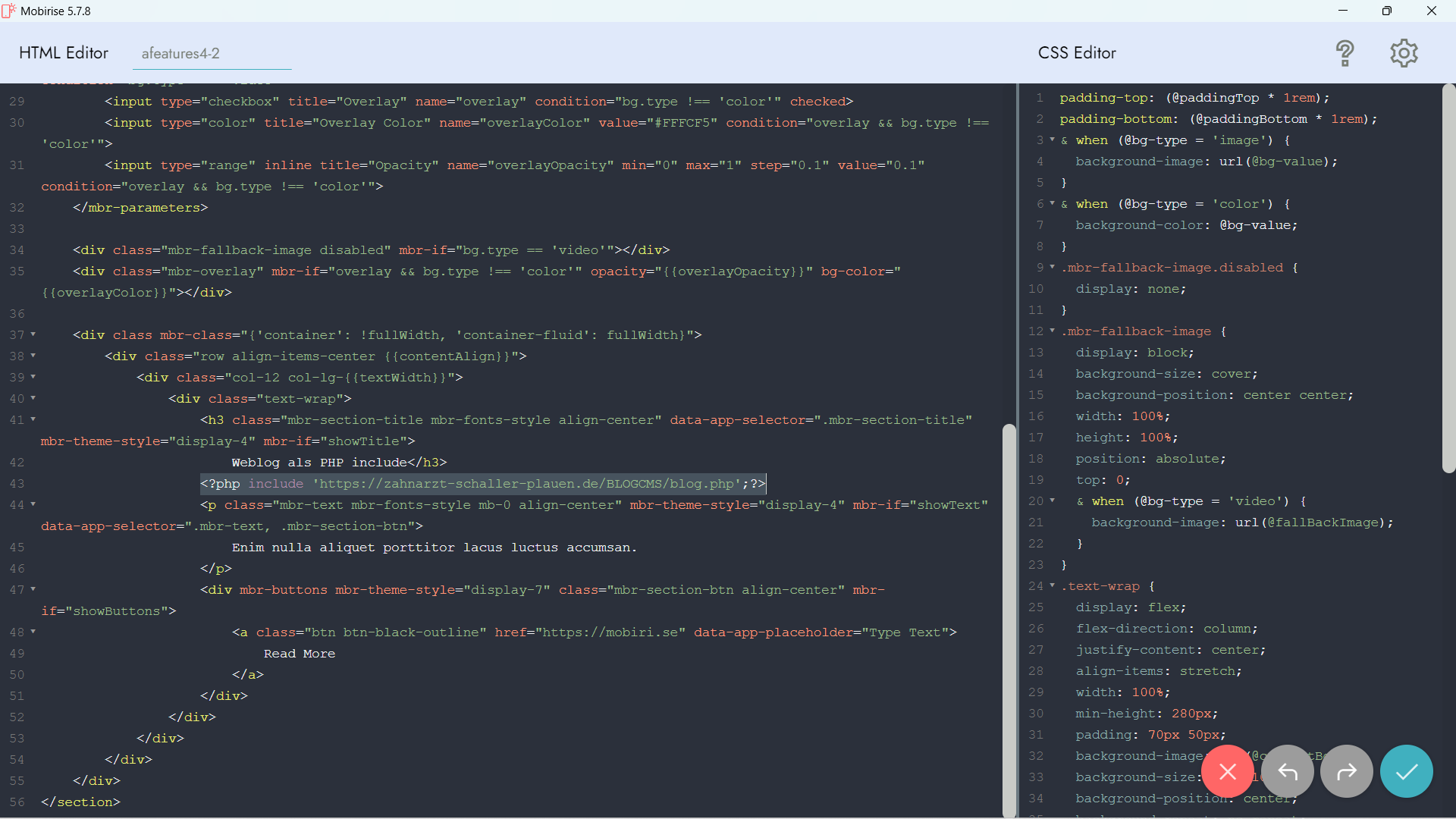Click the HTML Editor heading

pos(64,53)
